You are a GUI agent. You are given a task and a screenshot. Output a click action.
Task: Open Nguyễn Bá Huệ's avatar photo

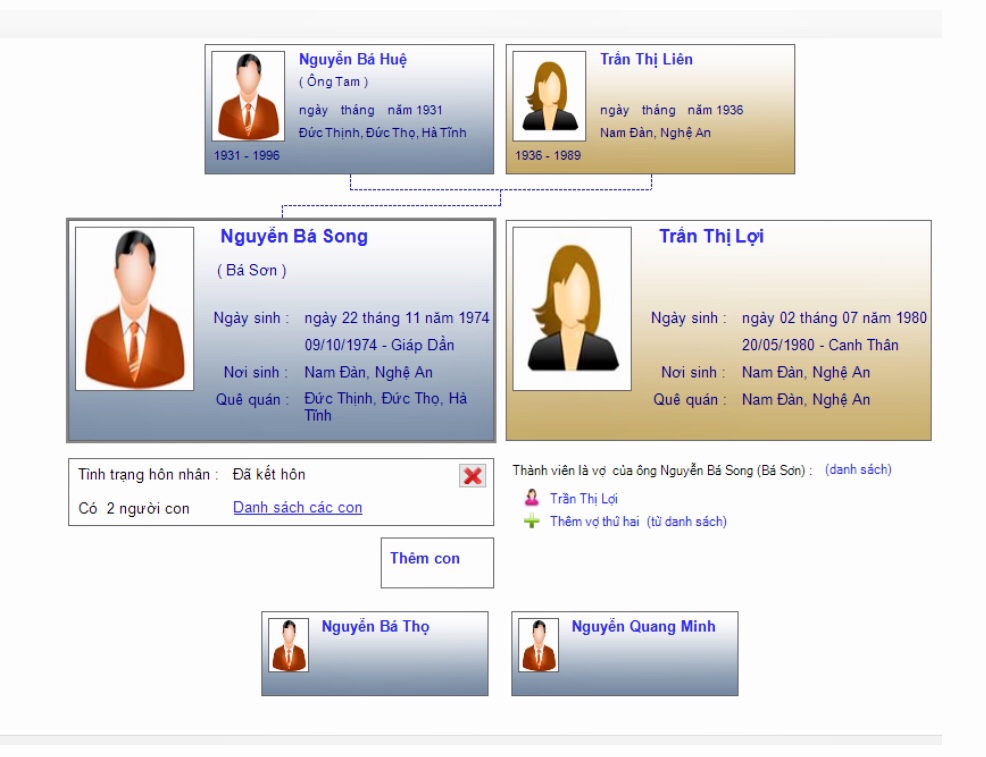(248, 96)
